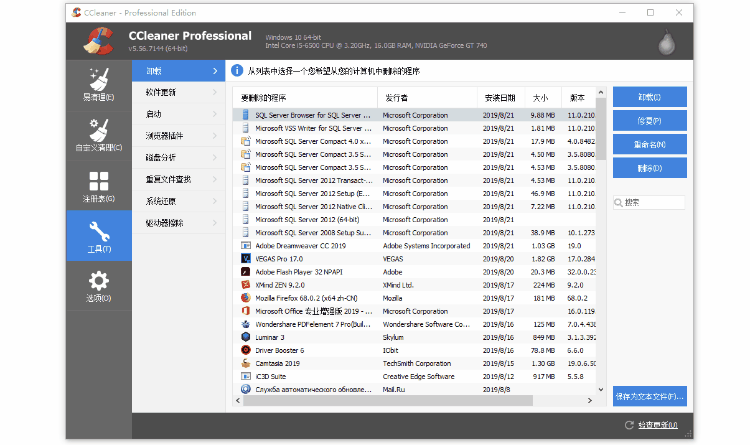Select Microsoft VSS Writer for SQL Server row
Viewport: 750px width, 445px height.
click(414, 128)
